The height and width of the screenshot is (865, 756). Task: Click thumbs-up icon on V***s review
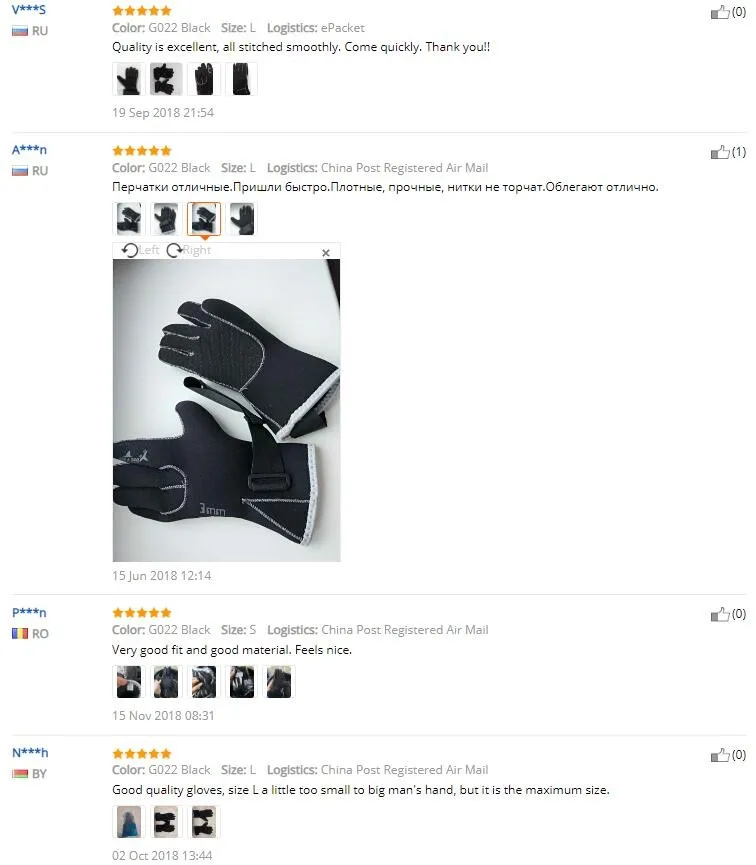tap(720, 12)
